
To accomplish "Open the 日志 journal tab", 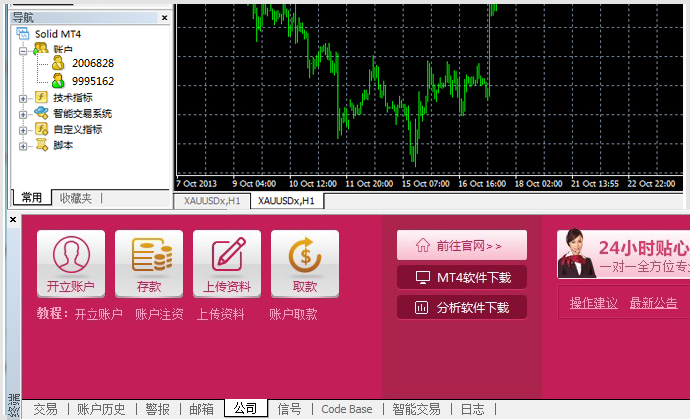I will [473, 409].
